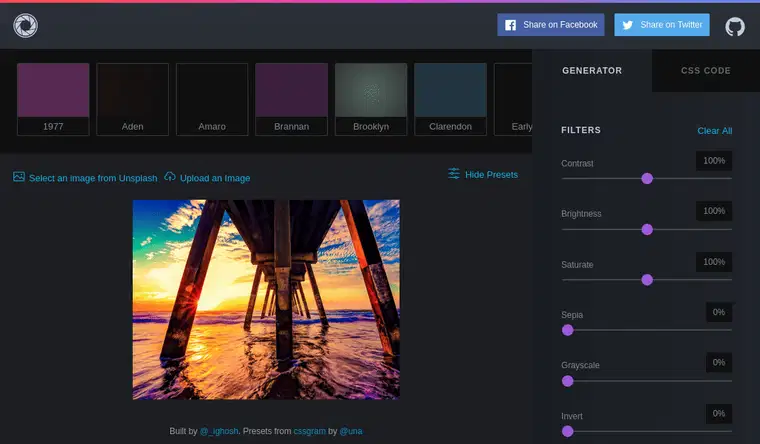Edit the Grayscale 0% value field
Image resolution: width=760 pixels, height=444 pixels.
click(719, 363)
